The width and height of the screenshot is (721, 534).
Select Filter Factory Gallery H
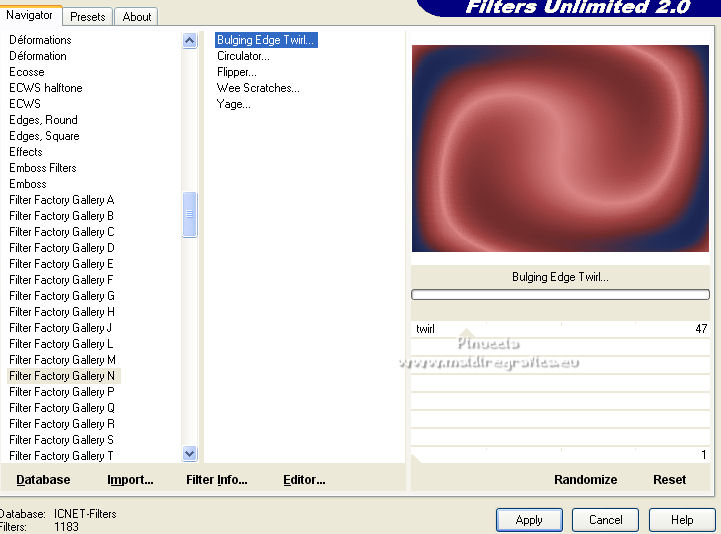[62, 312]
